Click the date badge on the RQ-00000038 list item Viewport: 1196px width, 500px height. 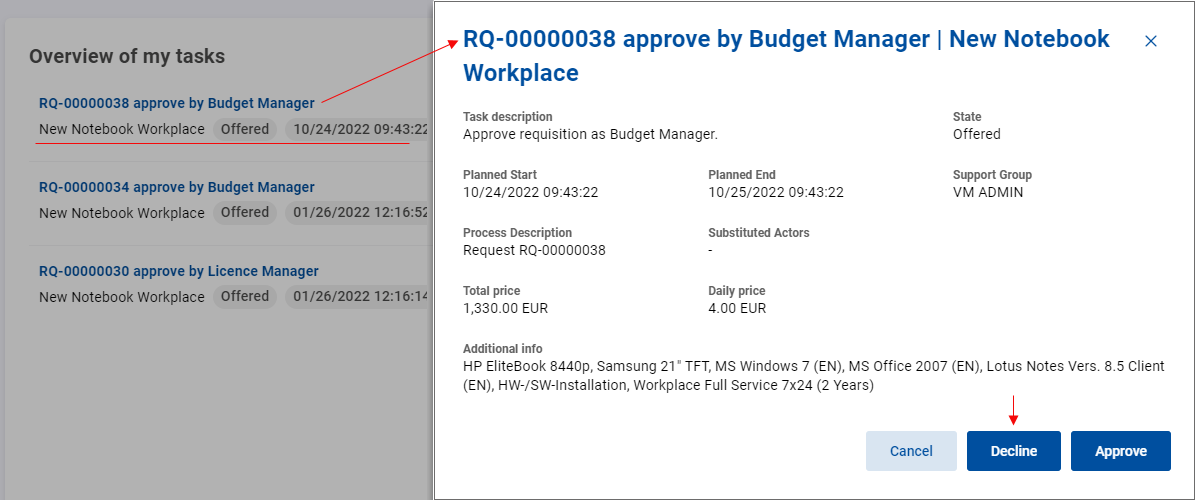pyautogui.click(x=360, y=129)
